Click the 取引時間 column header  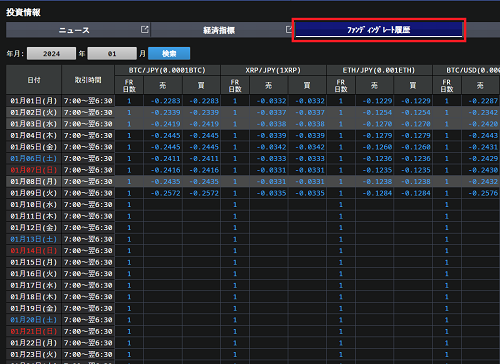point(88,80)
